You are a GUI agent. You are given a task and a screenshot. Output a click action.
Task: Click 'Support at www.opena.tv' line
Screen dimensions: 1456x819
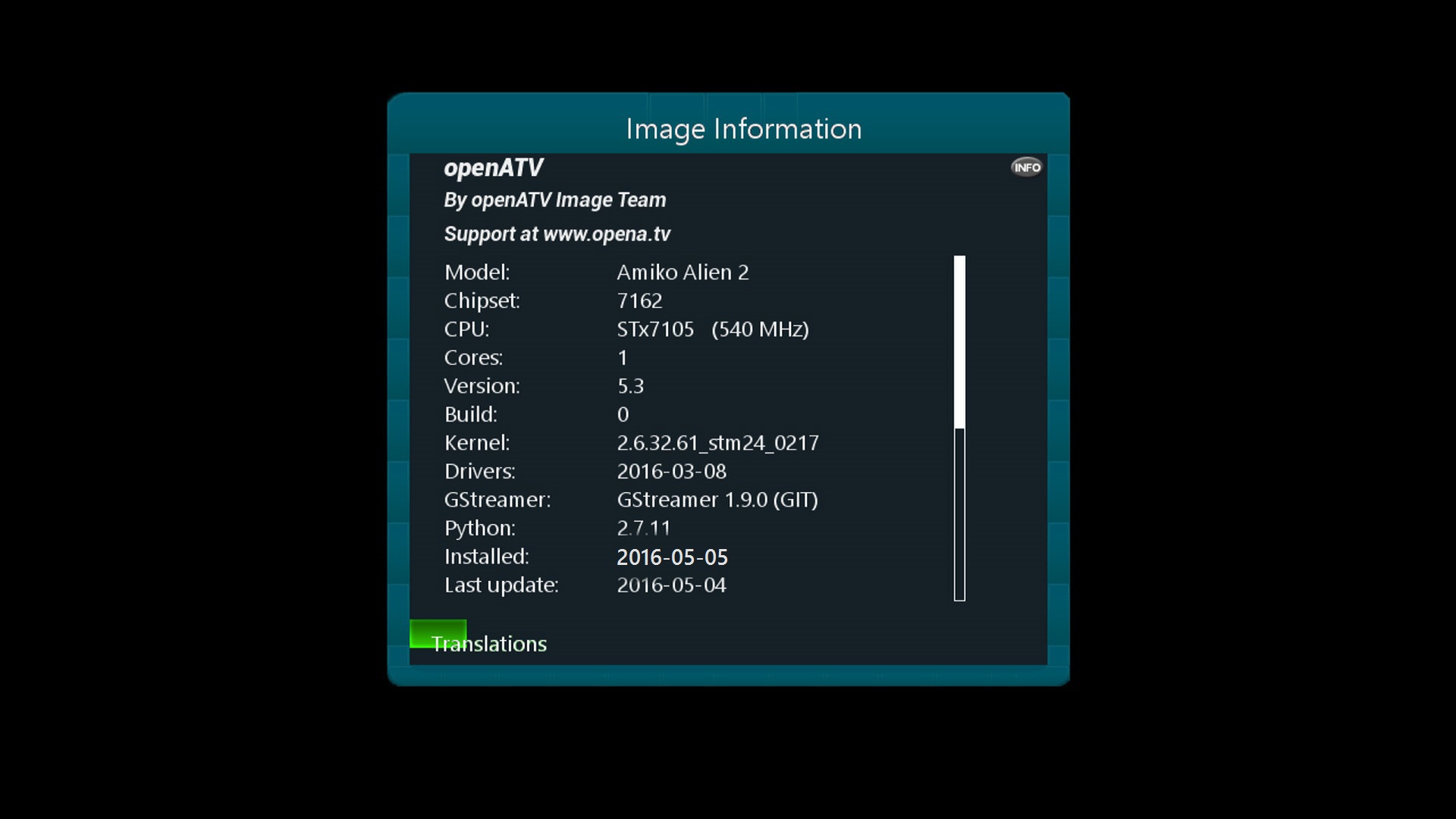557,234
